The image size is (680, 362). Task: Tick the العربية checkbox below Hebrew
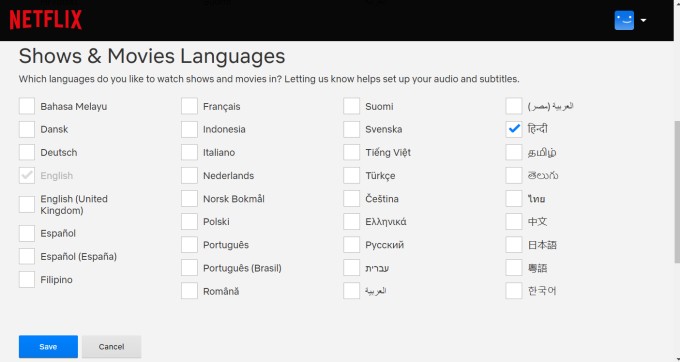pos(352,291)
